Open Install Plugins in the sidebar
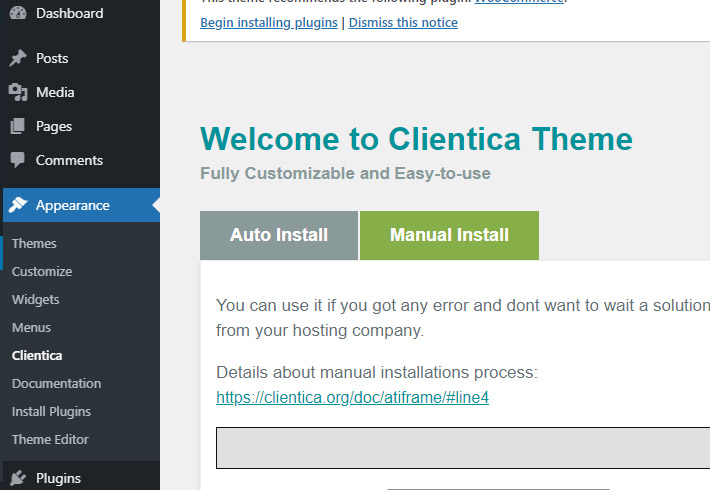Image resolution: width=710 pixels, height=490 pixels. point(51,412)
